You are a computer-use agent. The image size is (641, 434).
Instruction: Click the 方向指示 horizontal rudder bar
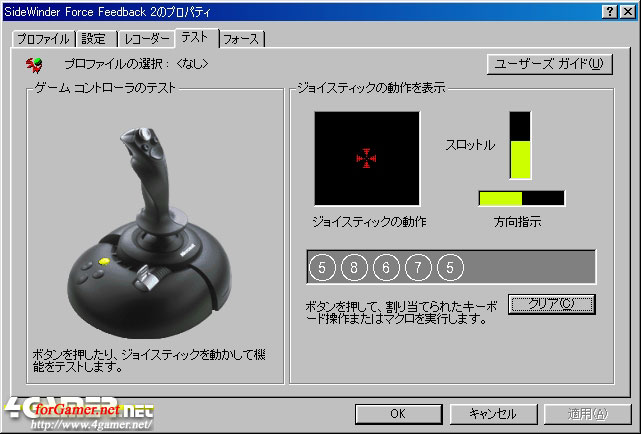(522, 198)
